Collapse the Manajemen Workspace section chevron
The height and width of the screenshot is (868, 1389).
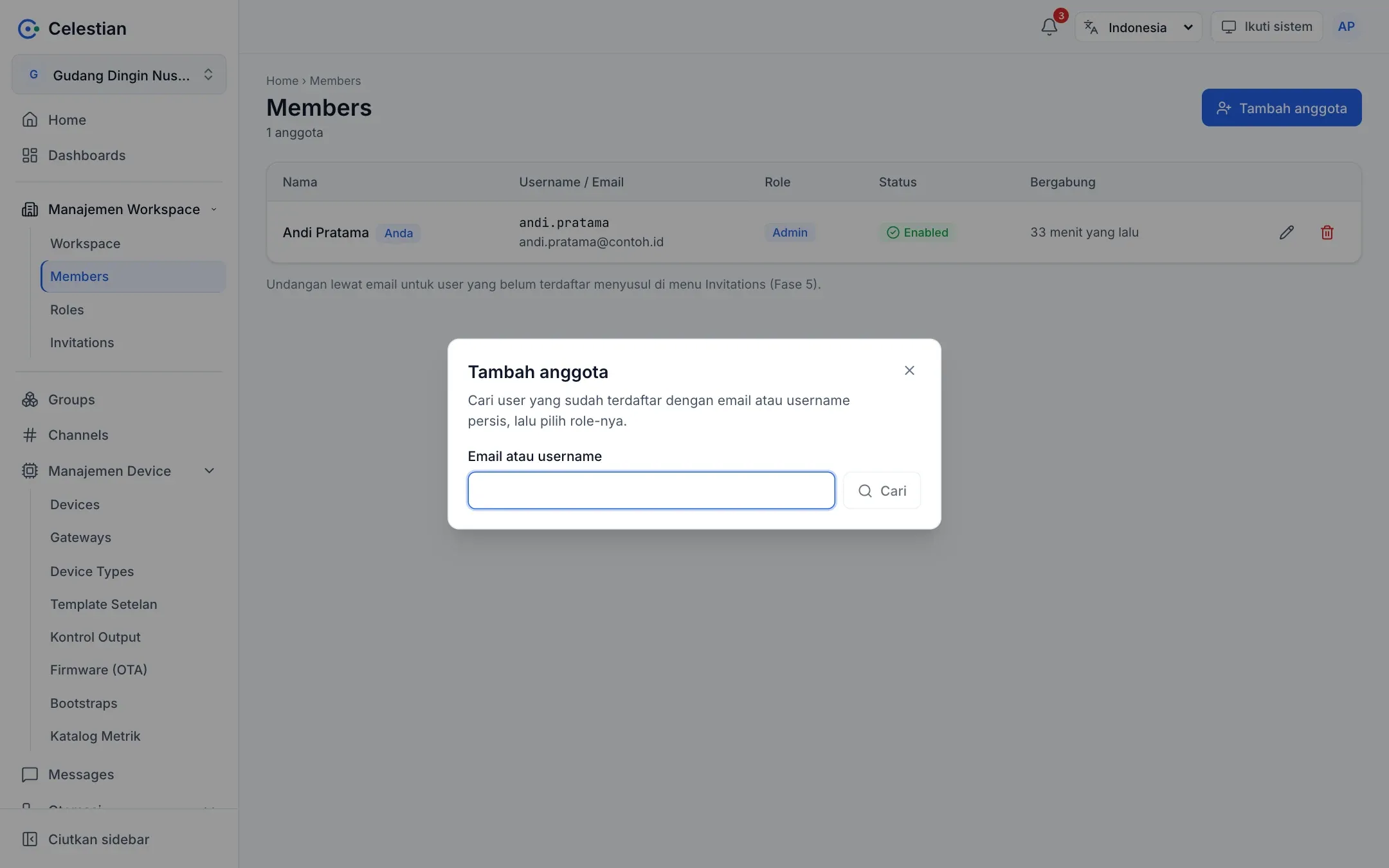click(x=213, y=209)
